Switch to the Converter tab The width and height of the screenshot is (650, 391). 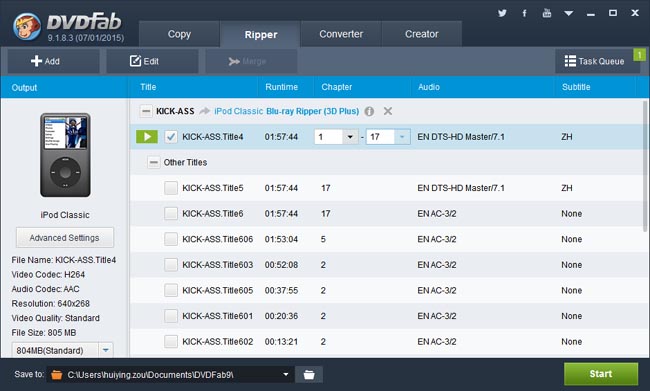click(x=341, y=34)
